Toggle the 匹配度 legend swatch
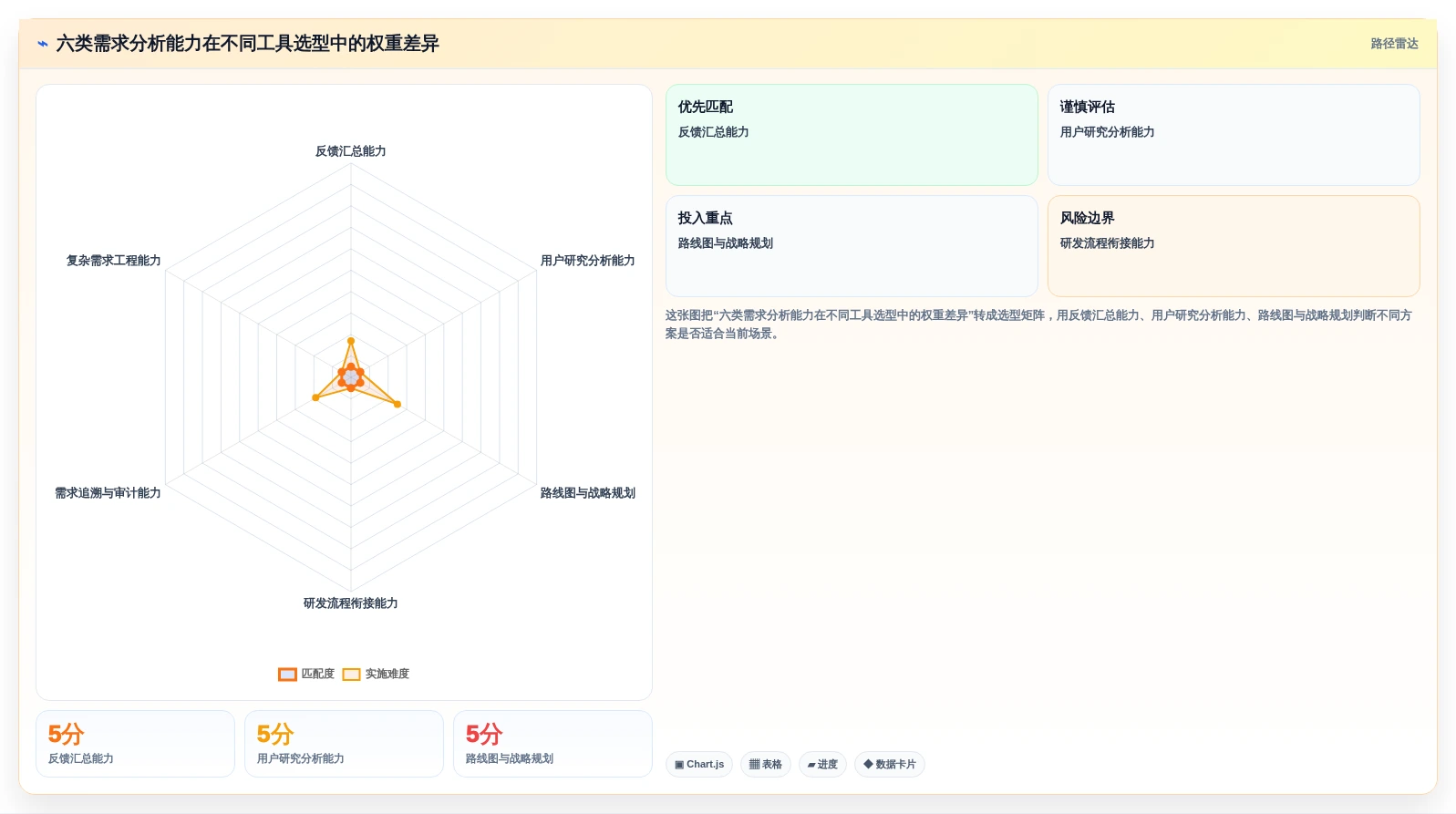This screenshot has height=814, width=1456. [x=287, y=675]
